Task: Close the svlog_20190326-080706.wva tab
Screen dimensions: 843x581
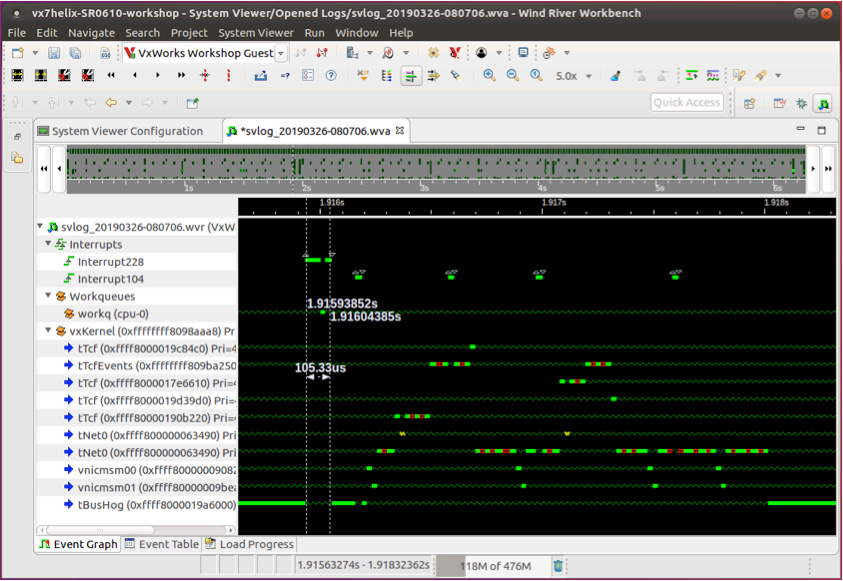Action: (x=400, y=131)
